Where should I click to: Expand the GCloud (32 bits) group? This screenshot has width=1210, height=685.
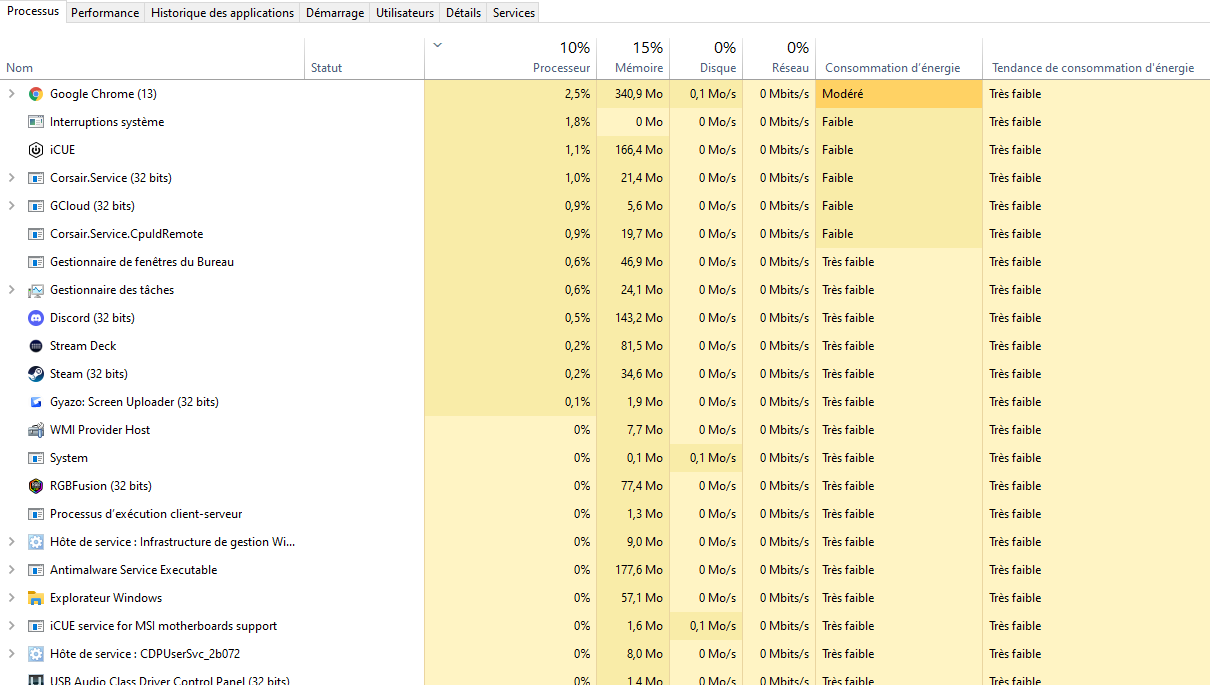11,206
